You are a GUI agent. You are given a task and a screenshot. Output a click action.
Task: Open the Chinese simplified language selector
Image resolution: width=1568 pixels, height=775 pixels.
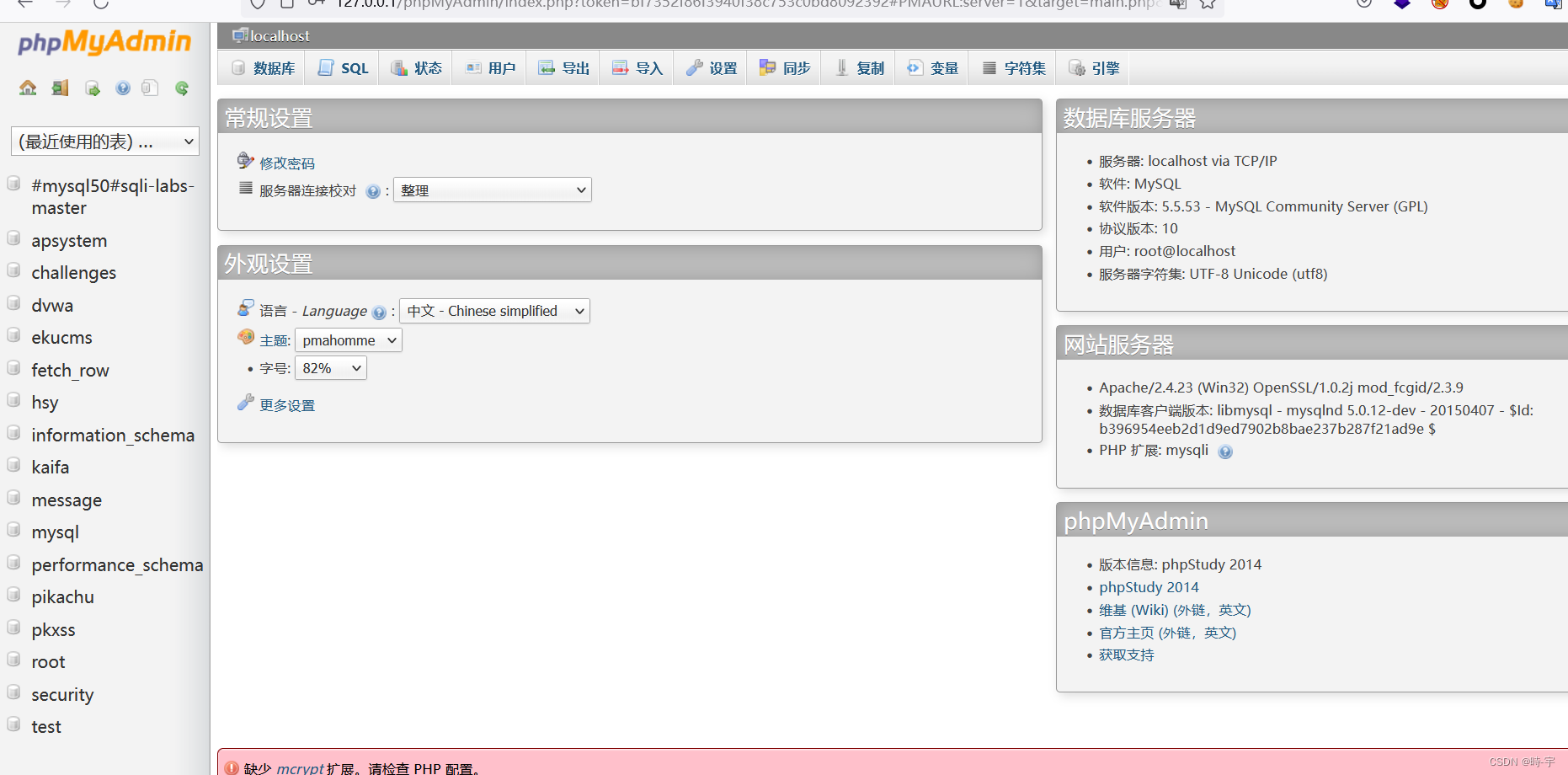(494, 311)
